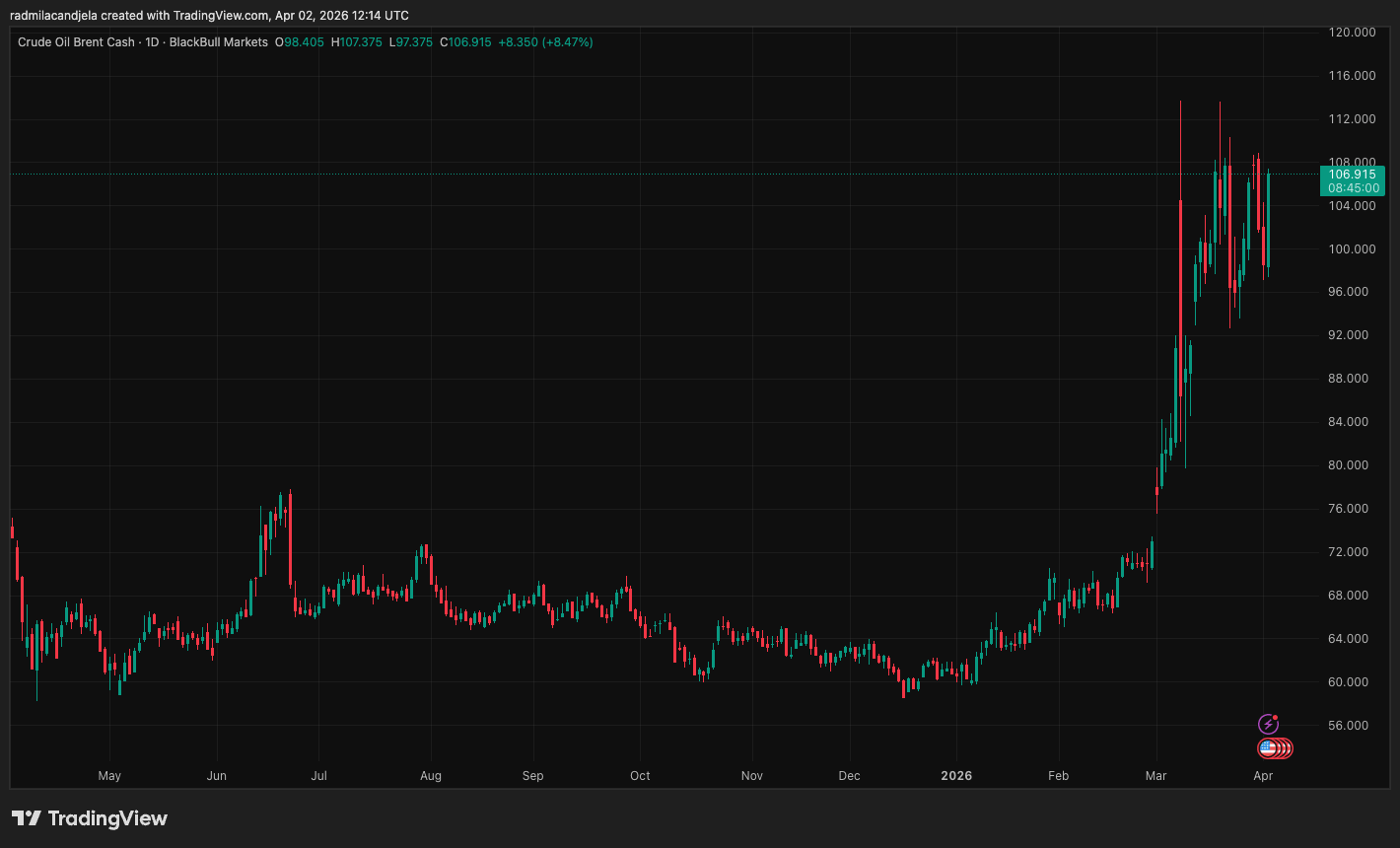Click the high value H107.375 in the legend
Screen dimensions: 1400x848
click(356, 42)
